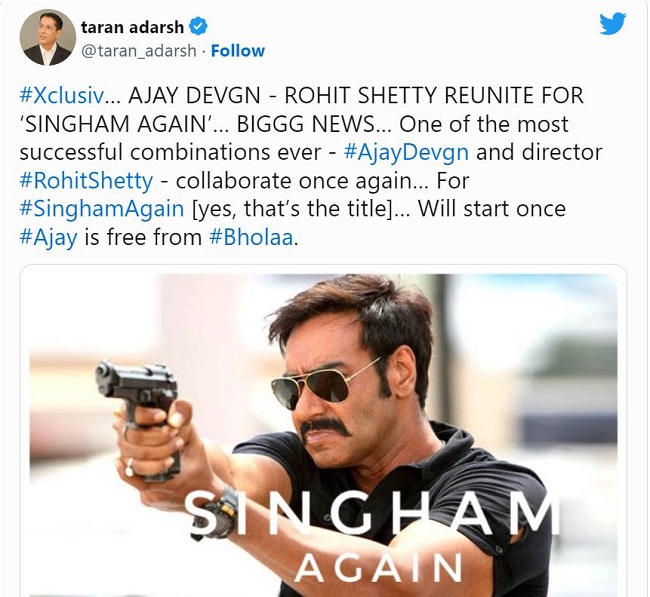650x597 pixels.
Task: Open the attached Singham Again poster image
Action: point(323,435)
